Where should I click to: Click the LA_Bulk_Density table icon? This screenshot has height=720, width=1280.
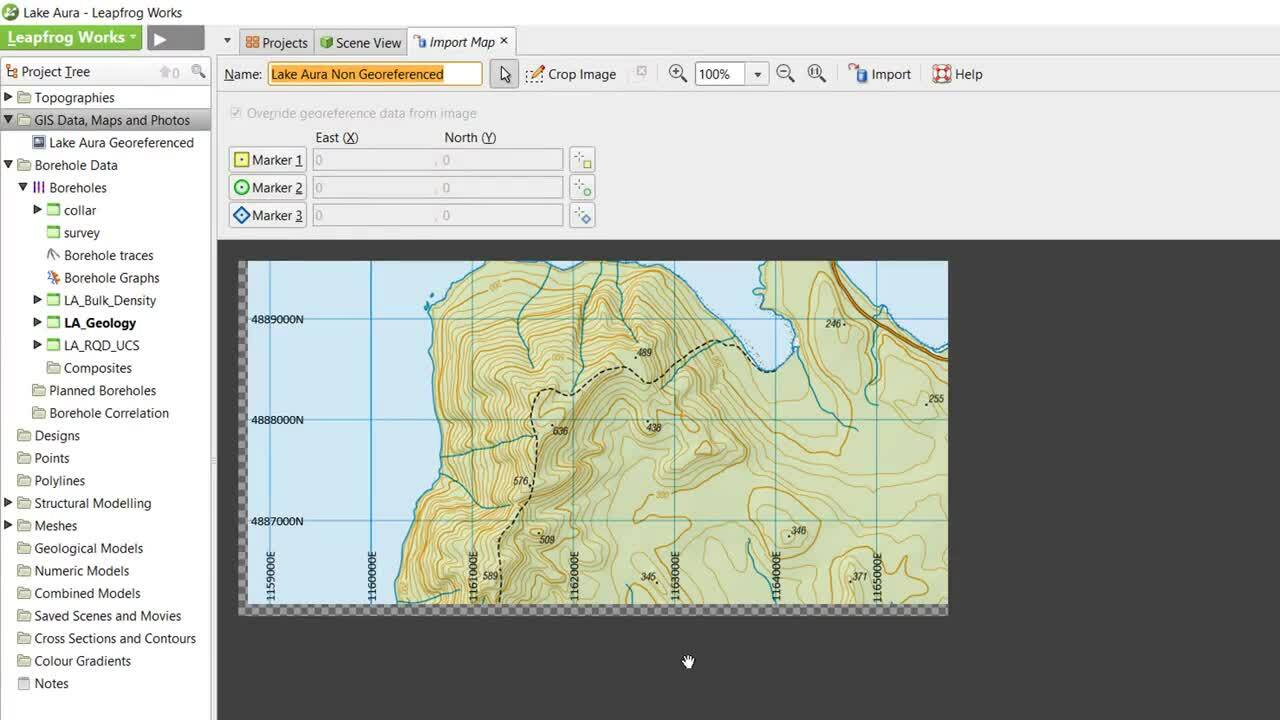(x=54, y=300)
